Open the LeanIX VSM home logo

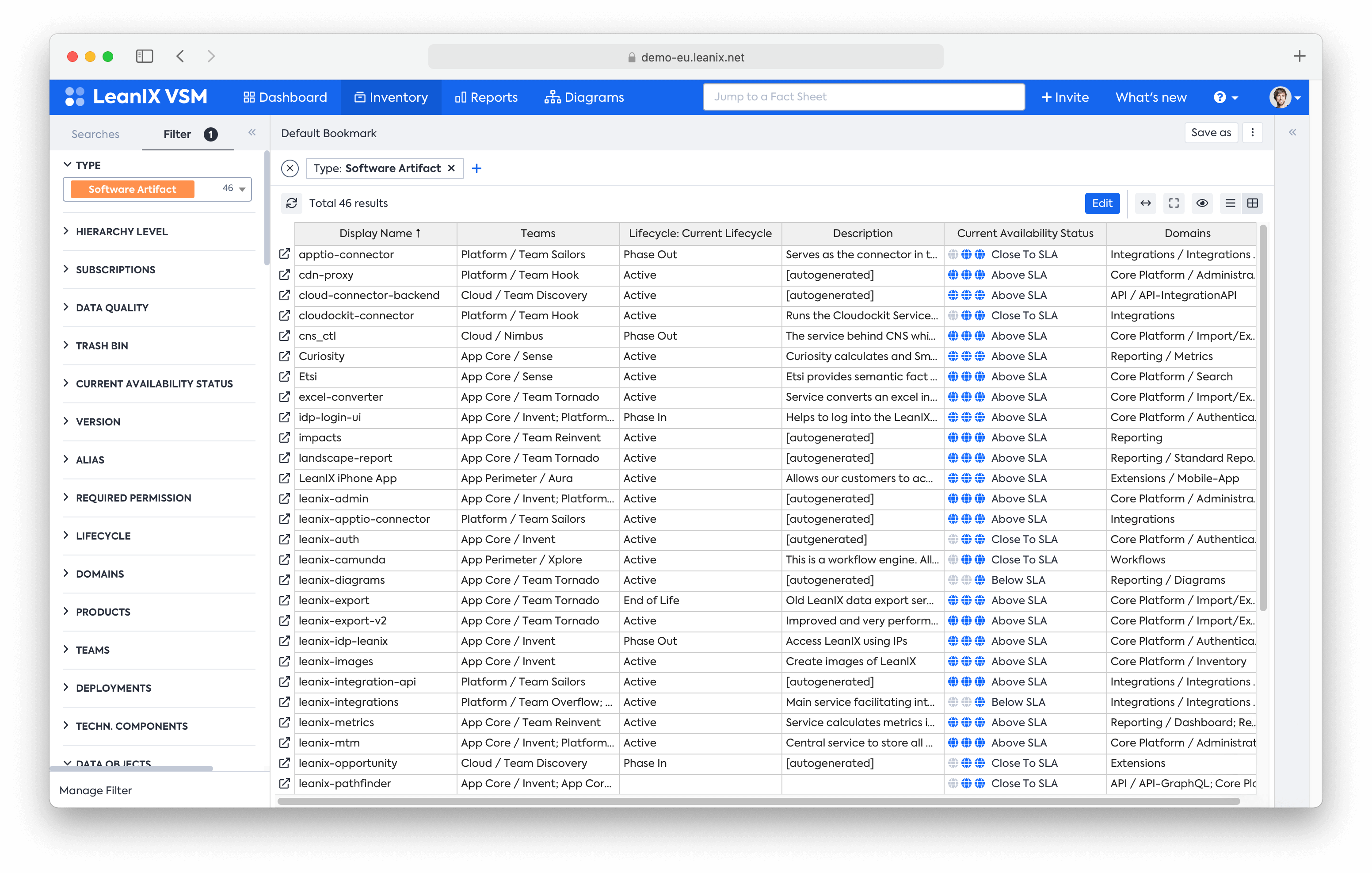pos(136,97)
